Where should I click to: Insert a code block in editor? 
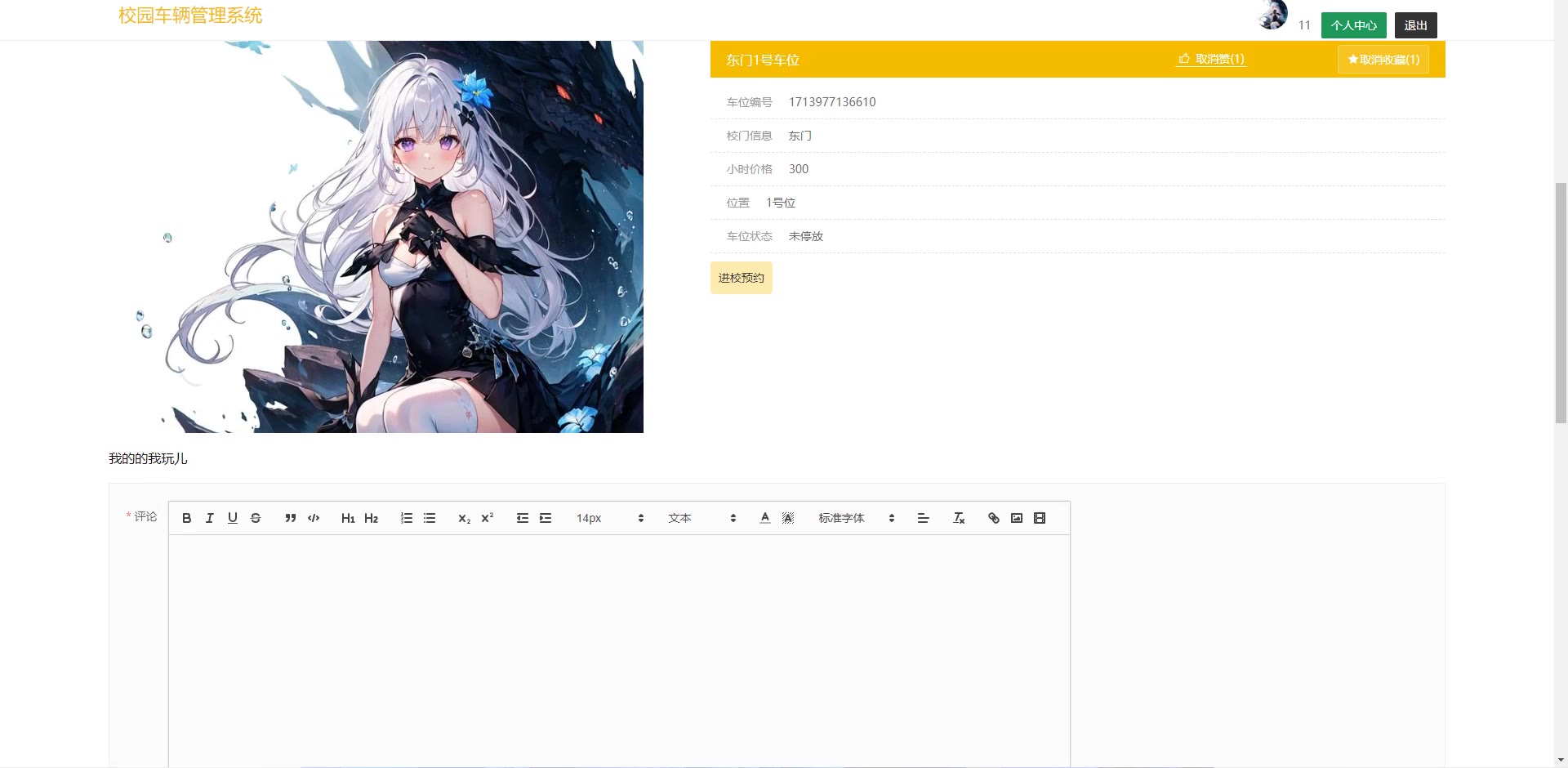tap(314, 518)
